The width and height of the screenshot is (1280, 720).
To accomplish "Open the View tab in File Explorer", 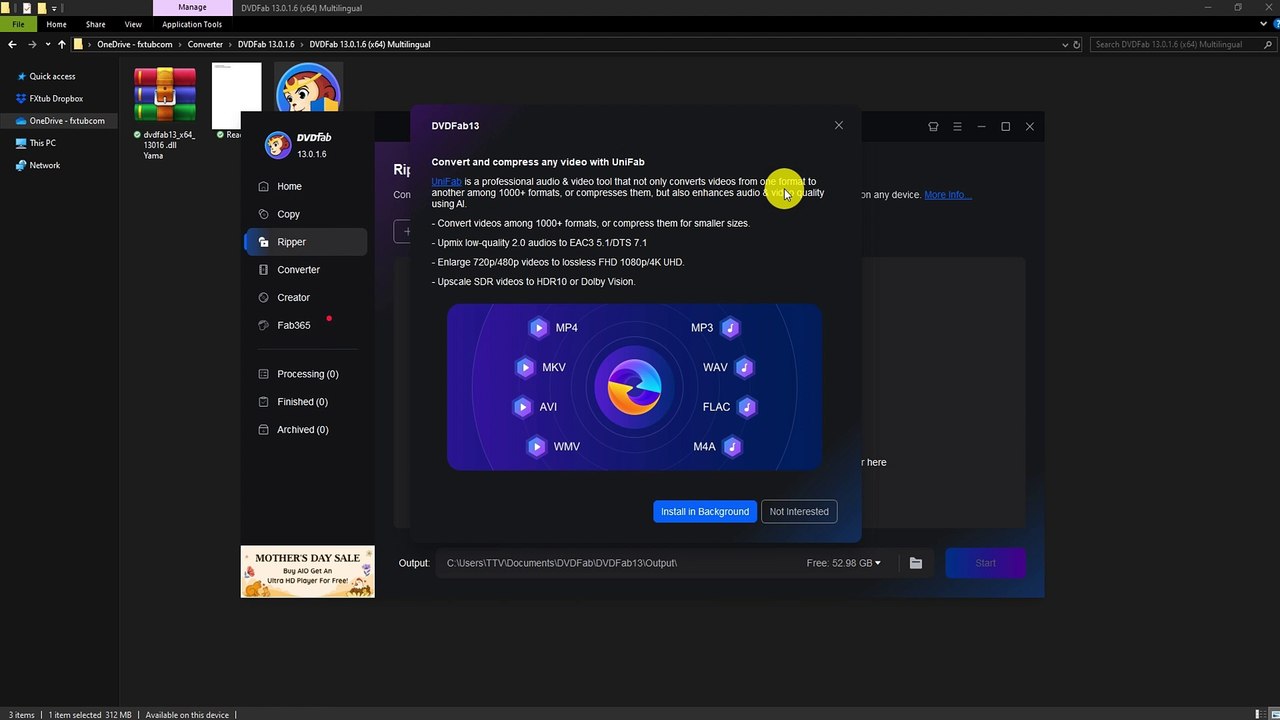I will [133, 24].
